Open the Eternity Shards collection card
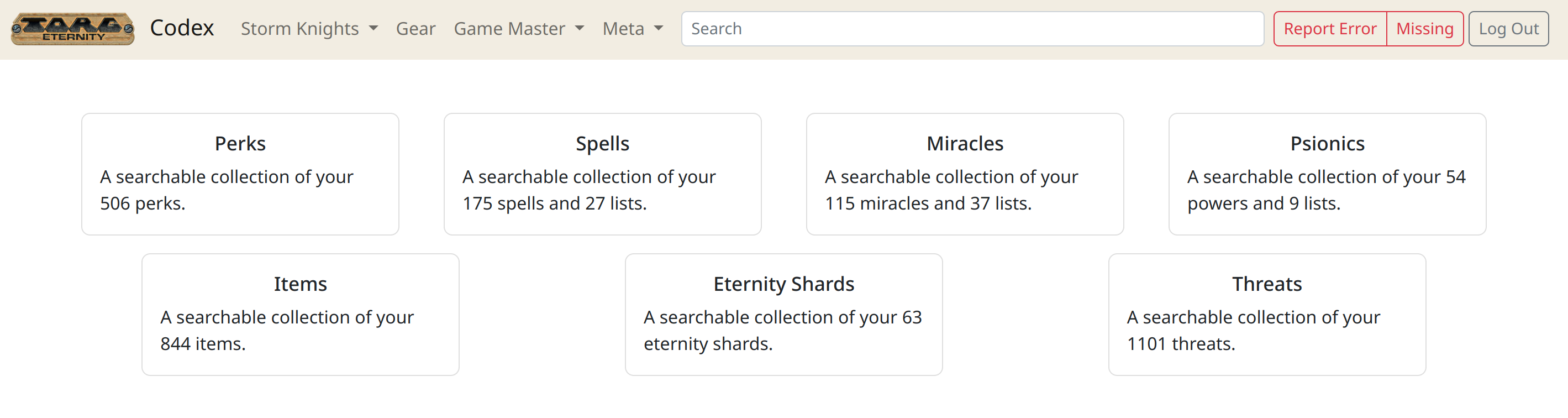Image resolution: width=1568 pixels, height=418 pixels. 784,315
